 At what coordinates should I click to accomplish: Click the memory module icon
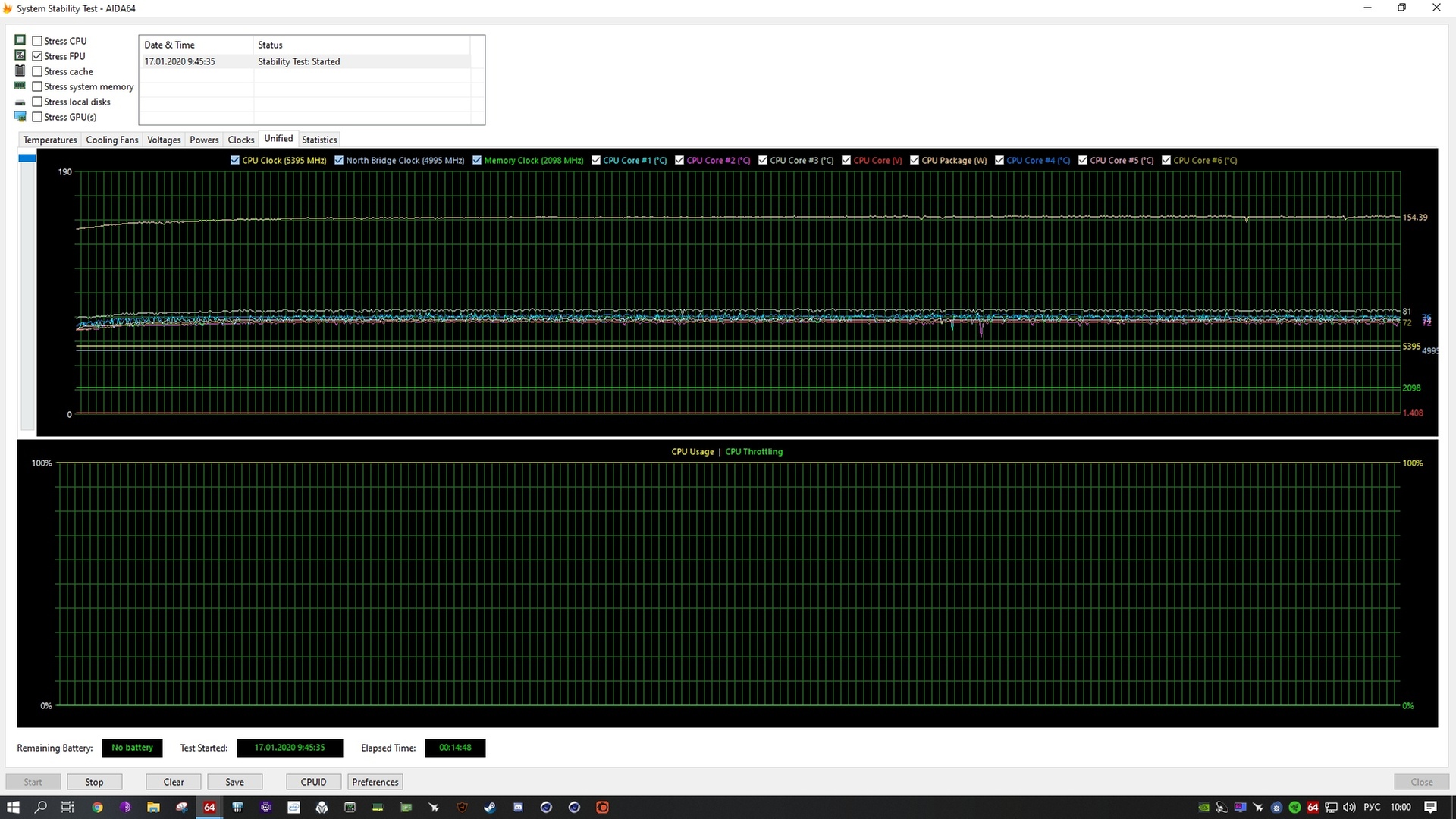click(x=20, y=86)
